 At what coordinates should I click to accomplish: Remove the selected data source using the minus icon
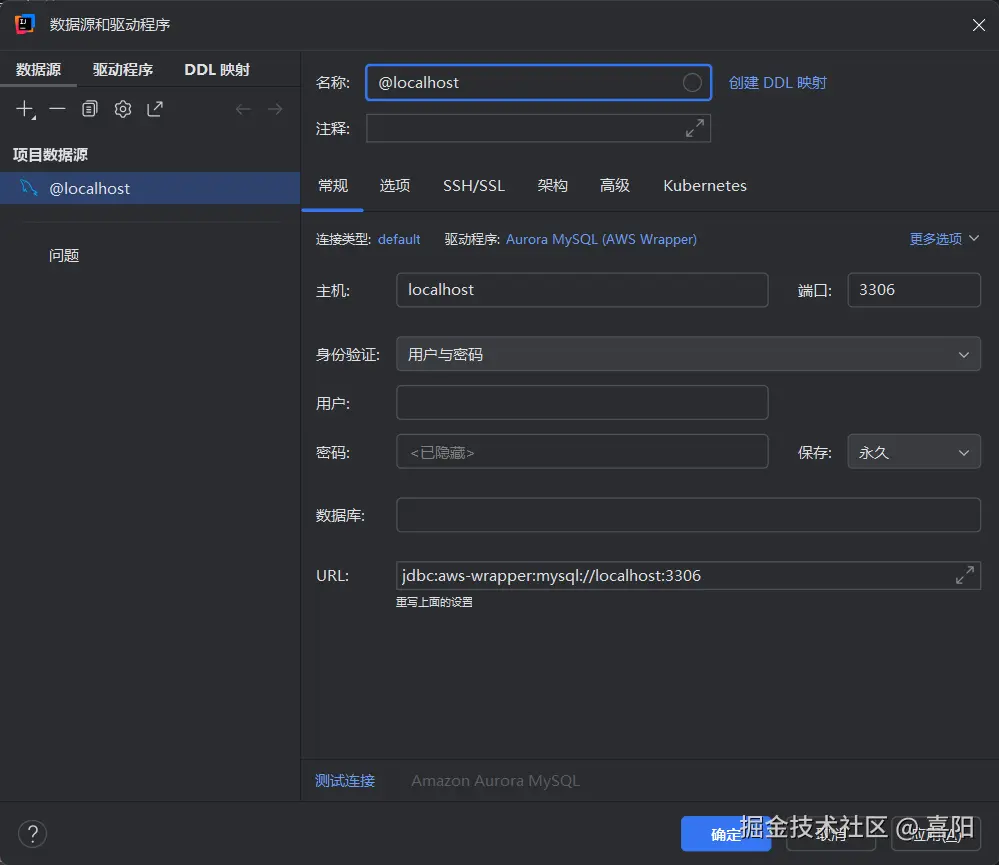click(x=57, y=109)
